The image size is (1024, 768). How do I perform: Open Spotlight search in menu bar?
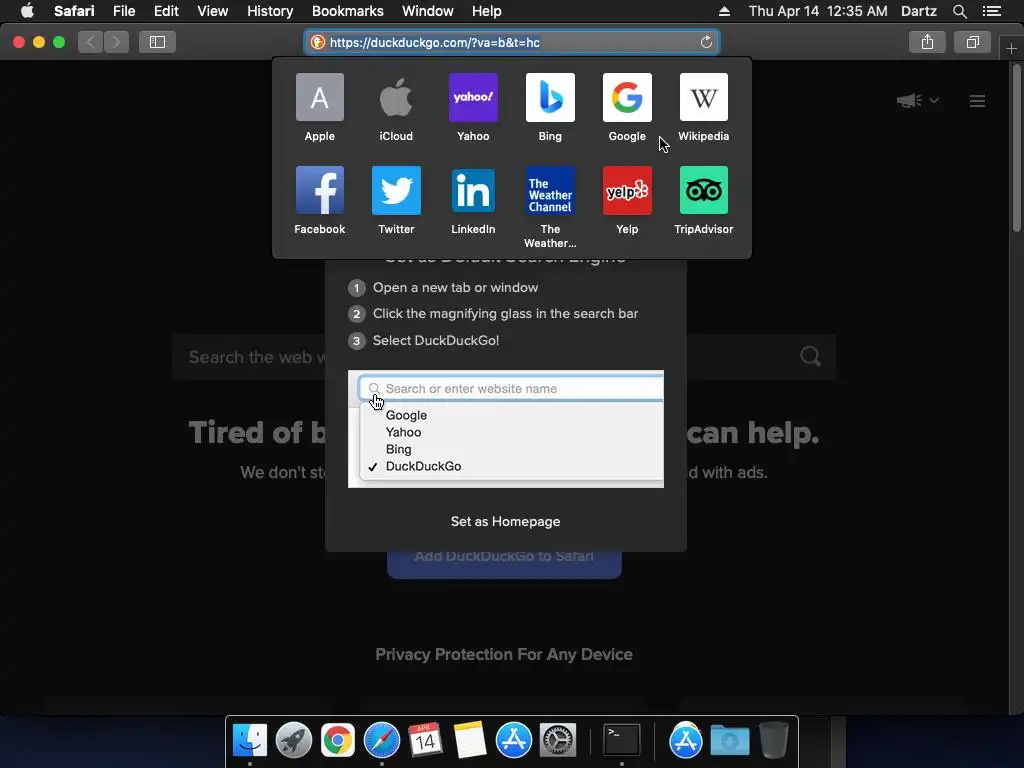[x=959, y=11]
